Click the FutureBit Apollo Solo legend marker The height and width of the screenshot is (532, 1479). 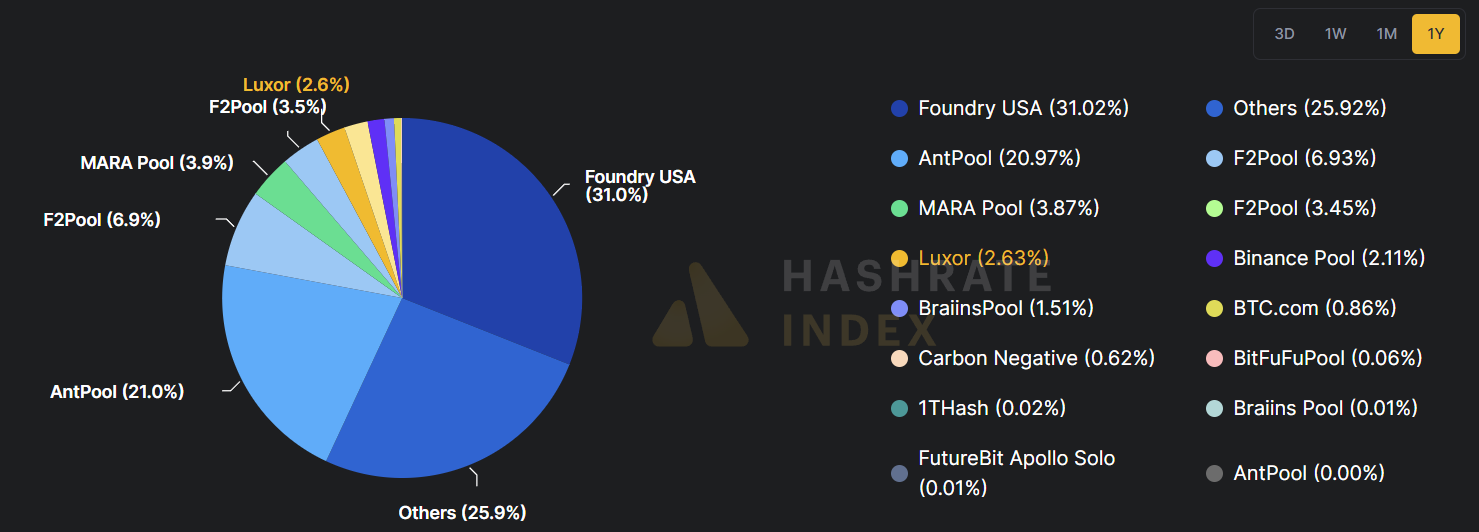tap(899, 473)
